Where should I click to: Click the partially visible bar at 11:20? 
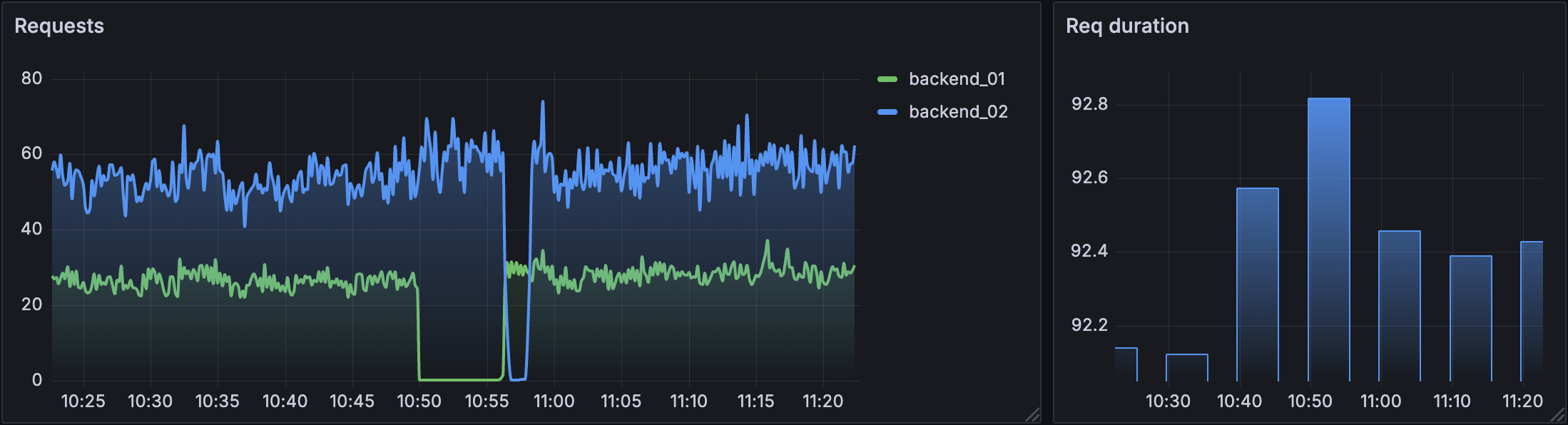tap(1532, 311)
